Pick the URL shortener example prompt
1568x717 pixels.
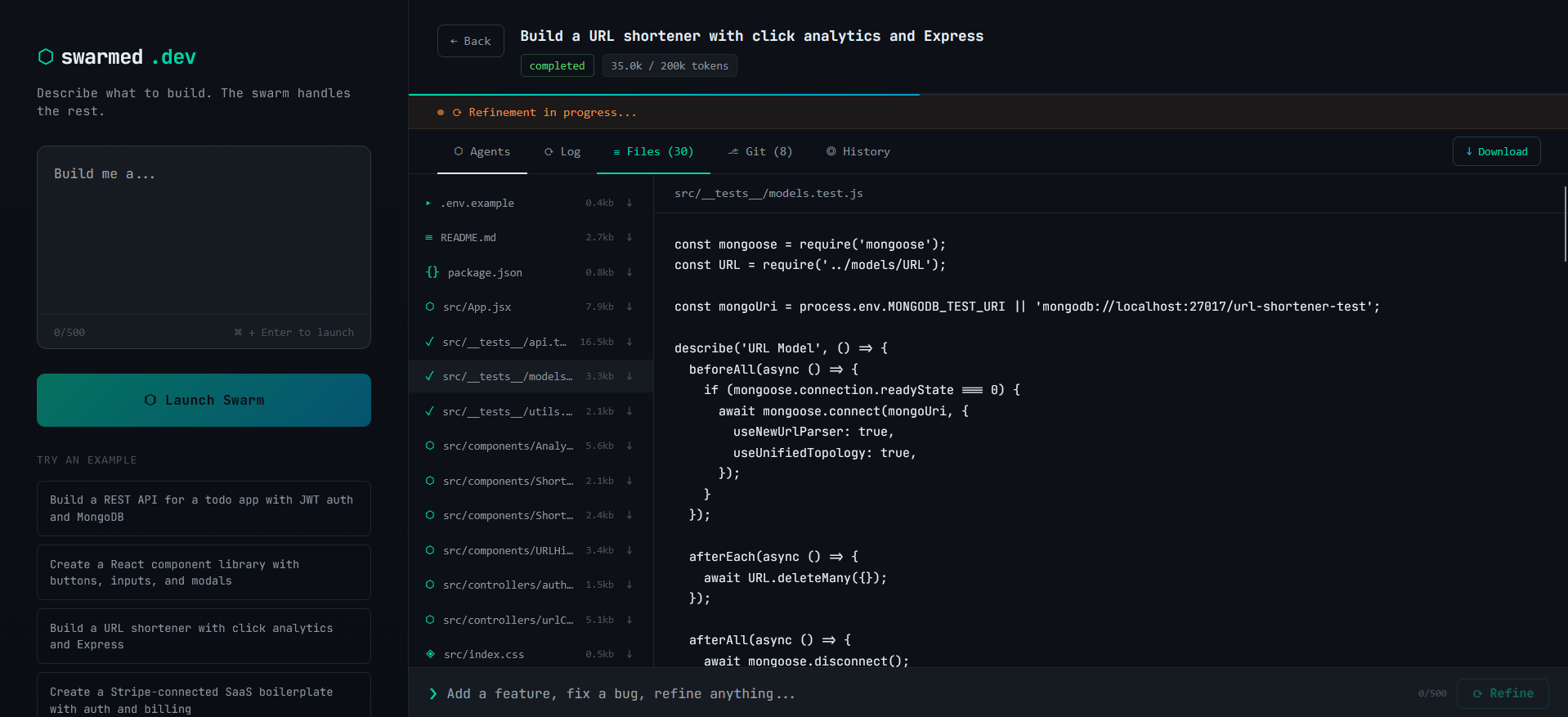coord(204,636)
